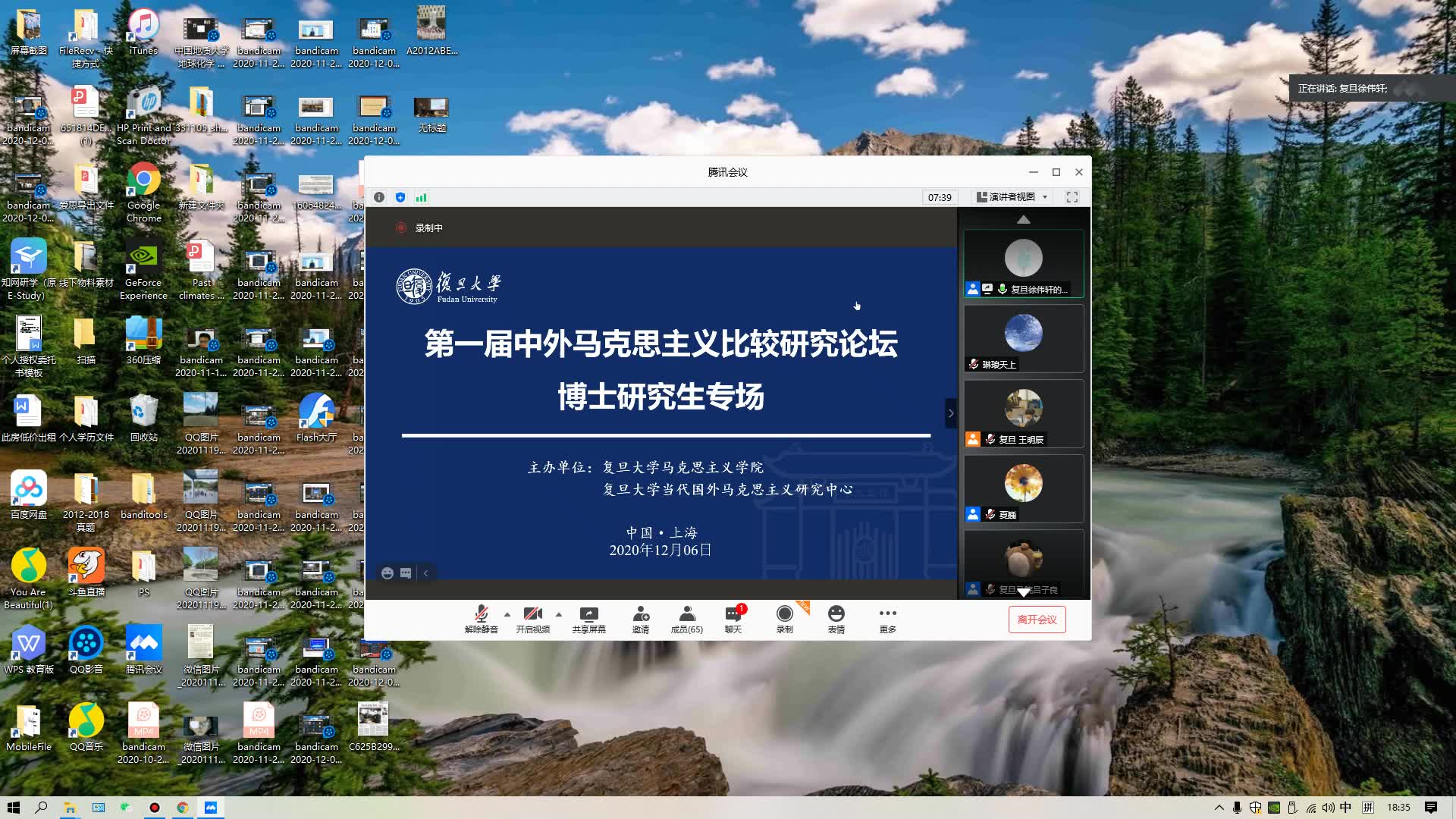The image size is (1456, 819).
Task: Open 邀请 (invite) panel icon
Action: [x=640, y=618]
